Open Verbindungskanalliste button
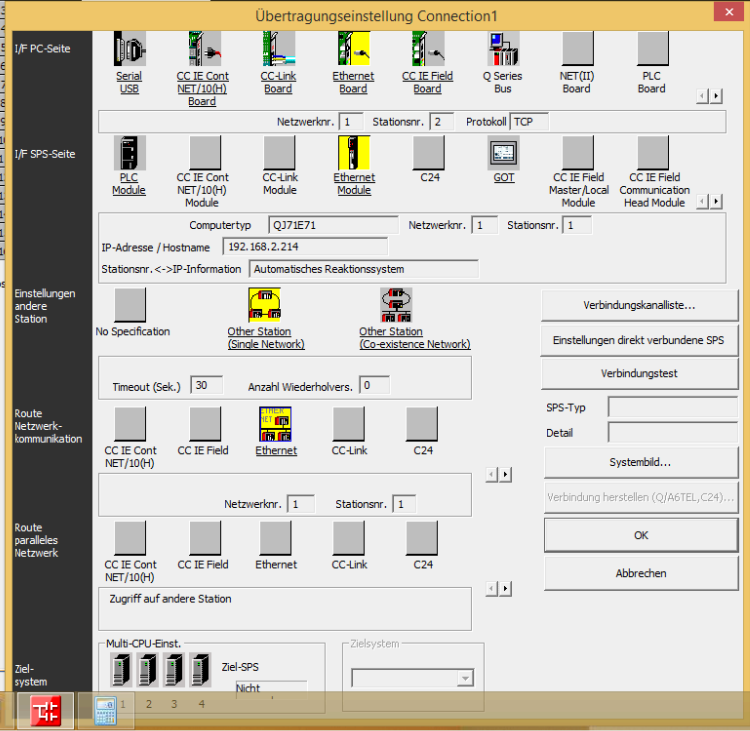 pos(639,305)
